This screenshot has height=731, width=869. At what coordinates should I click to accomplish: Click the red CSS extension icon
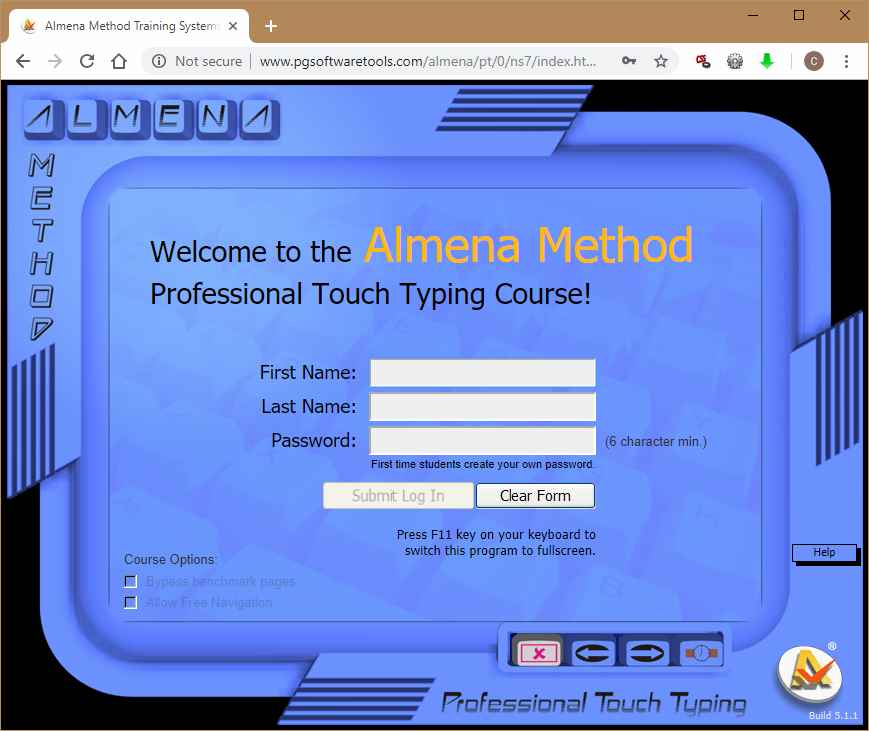(x=703, y=61)
